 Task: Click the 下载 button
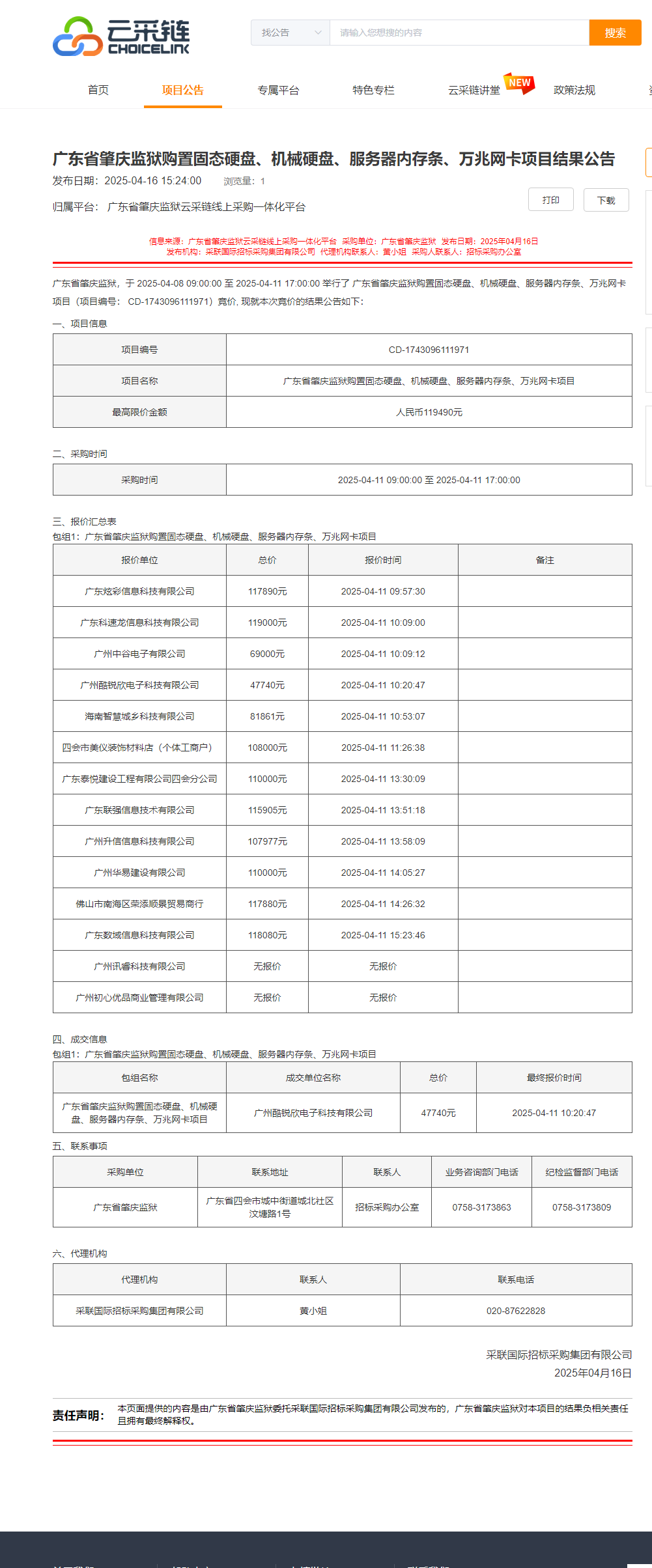pos(606,200)
